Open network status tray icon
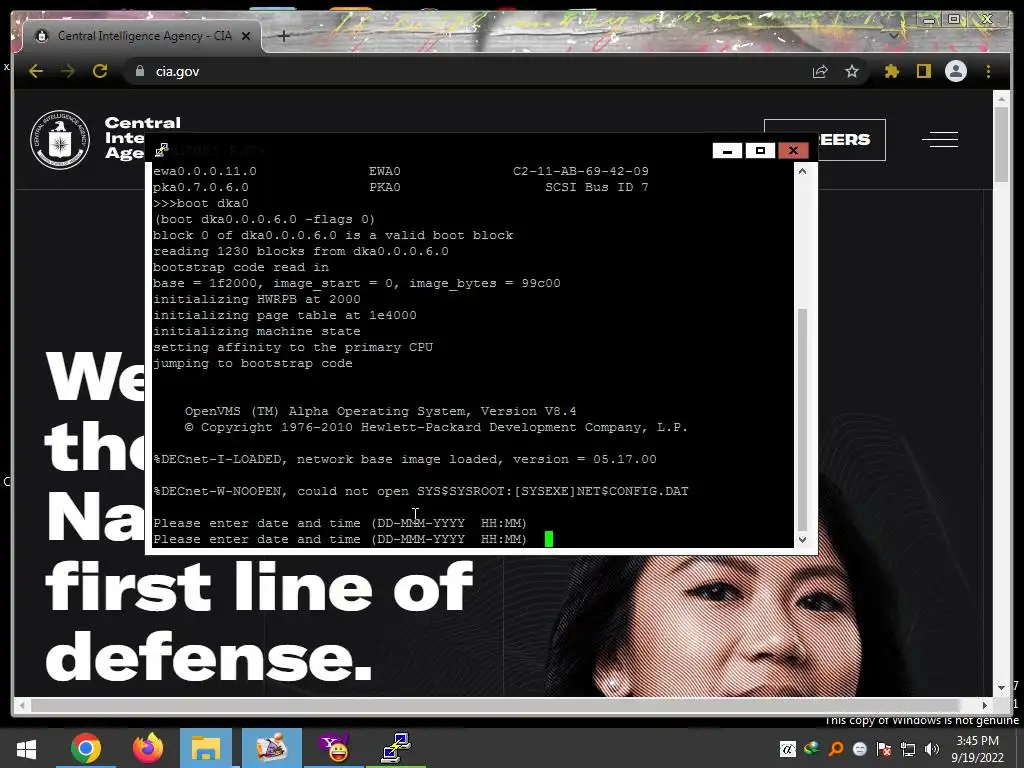This screenshot has width=1024, height=768. pos(908,749)
